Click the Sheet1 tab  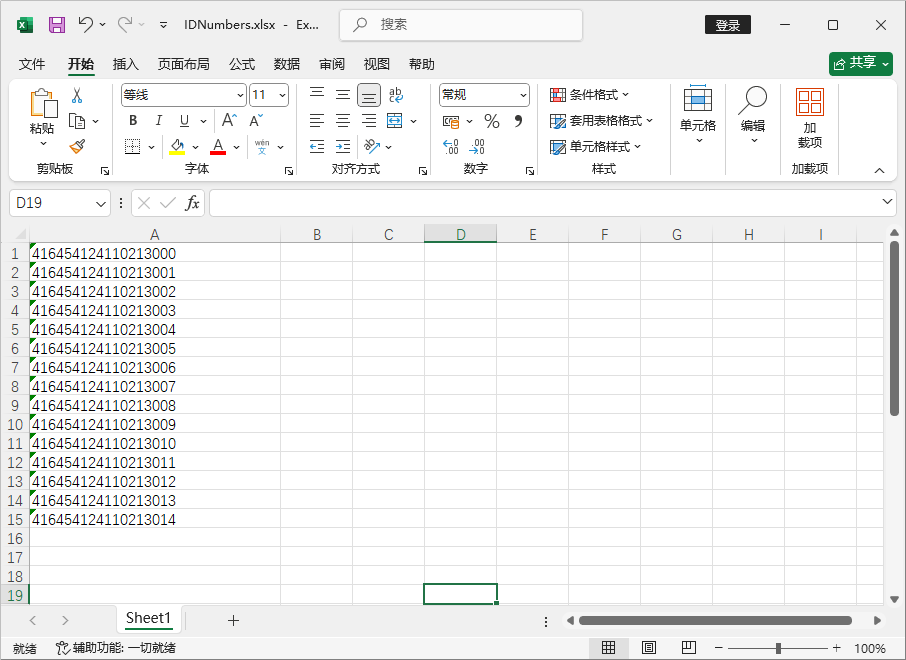coord(147,619)
